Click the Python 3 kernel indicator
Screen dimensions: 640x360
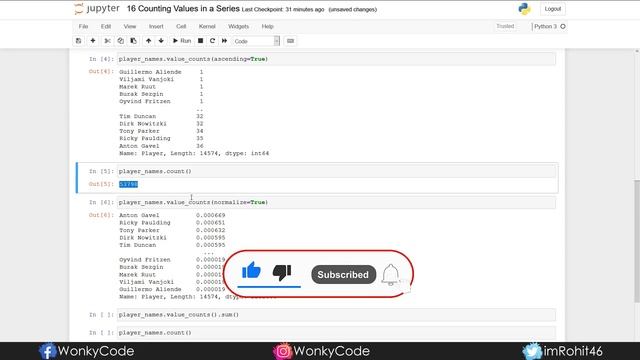tap(545, 27)
